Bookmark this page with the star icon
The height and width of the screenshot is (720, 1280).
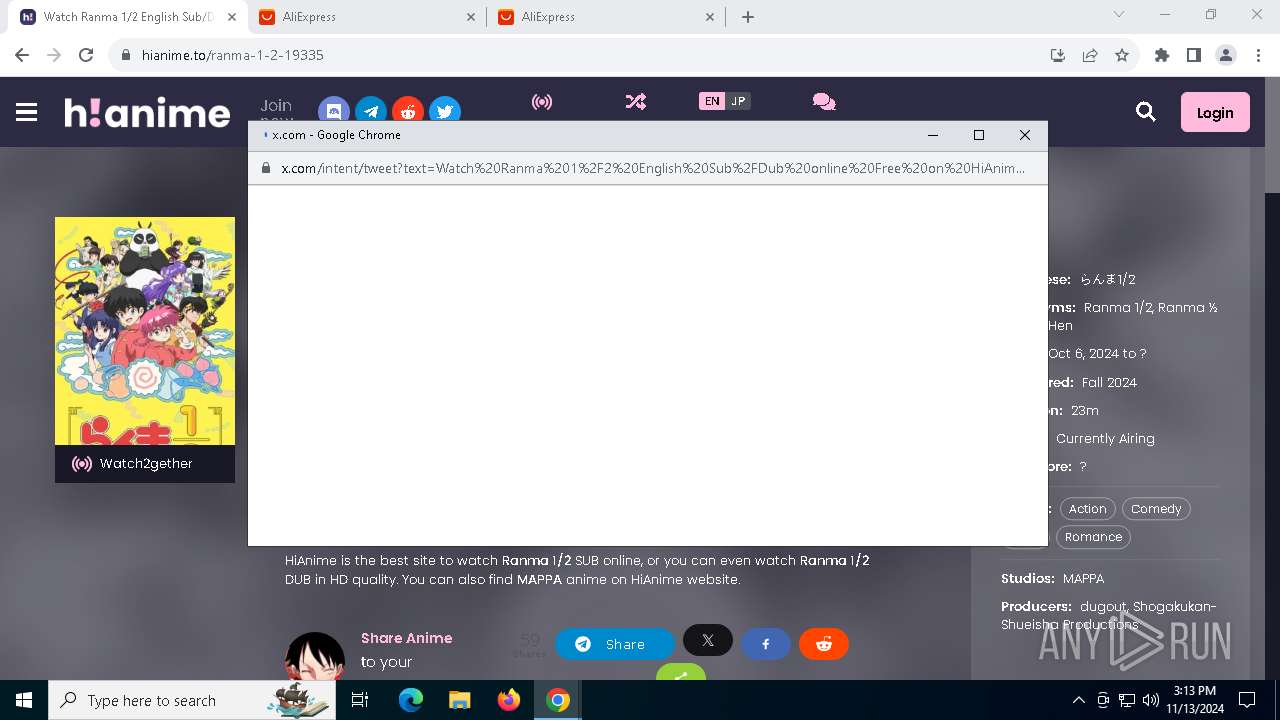tap(1122, 55)
